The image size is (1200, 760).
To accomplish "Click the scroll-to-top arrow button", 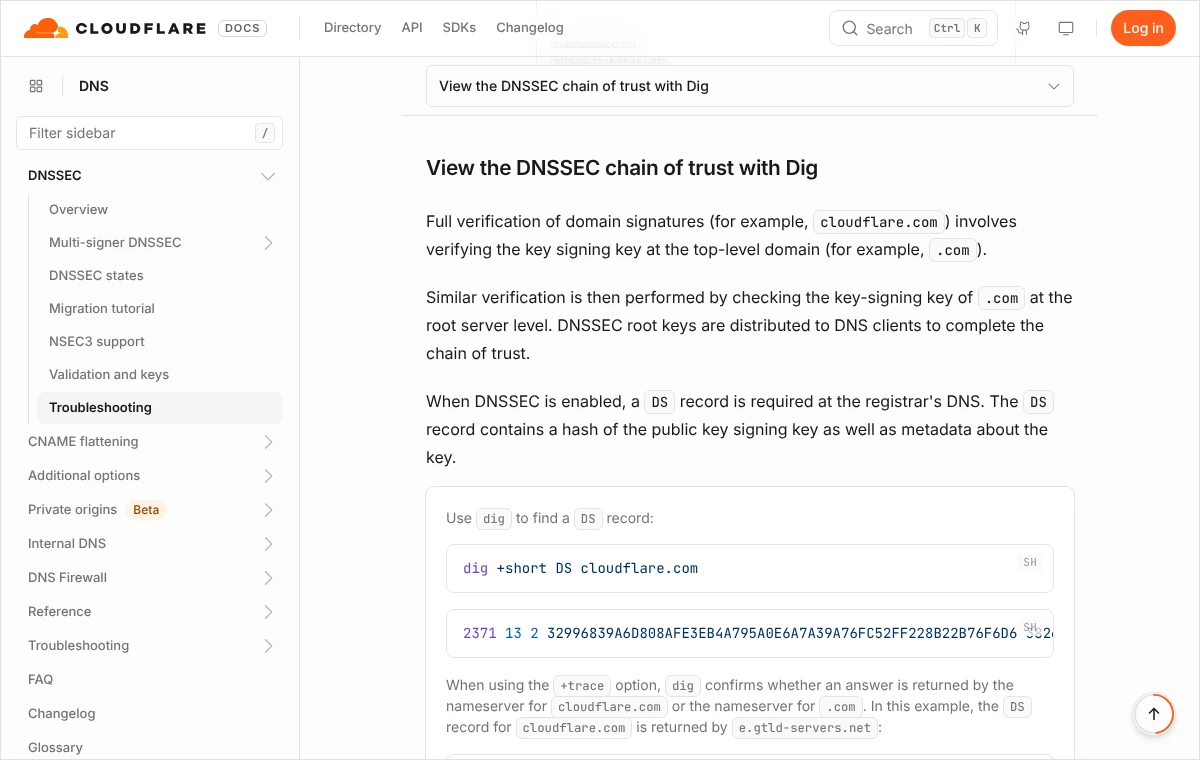I will click(x=1153, y=714).
